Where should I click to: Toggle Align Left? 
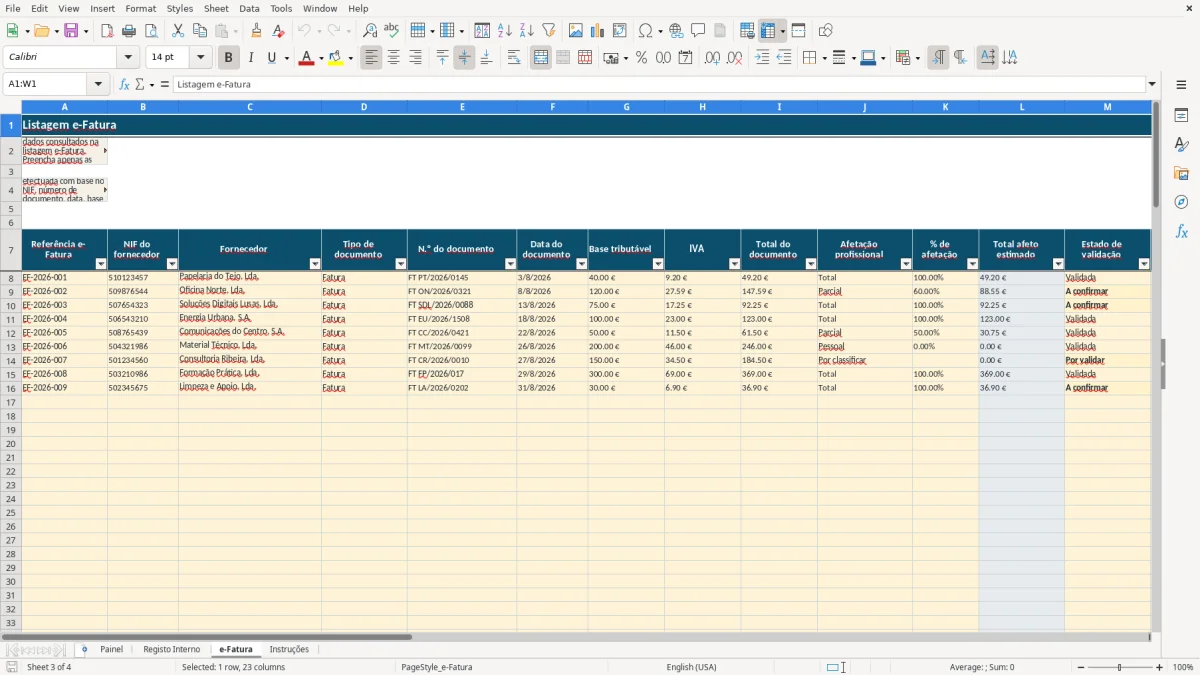[x=372, y=58]
